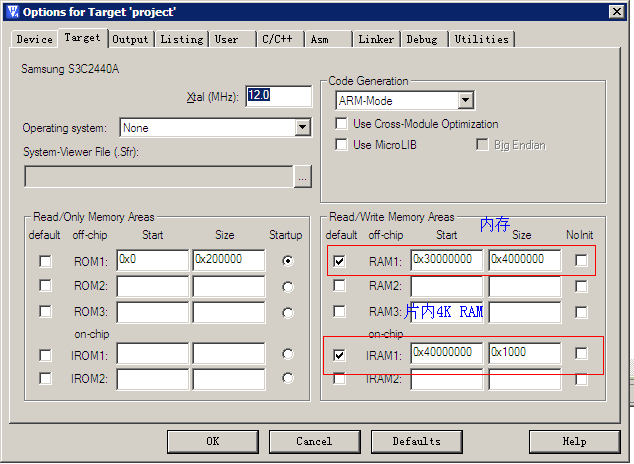Open the C/C++ tab
Image resolution: width=634 pixels, height=464 pixels.
tap(280, 39)
